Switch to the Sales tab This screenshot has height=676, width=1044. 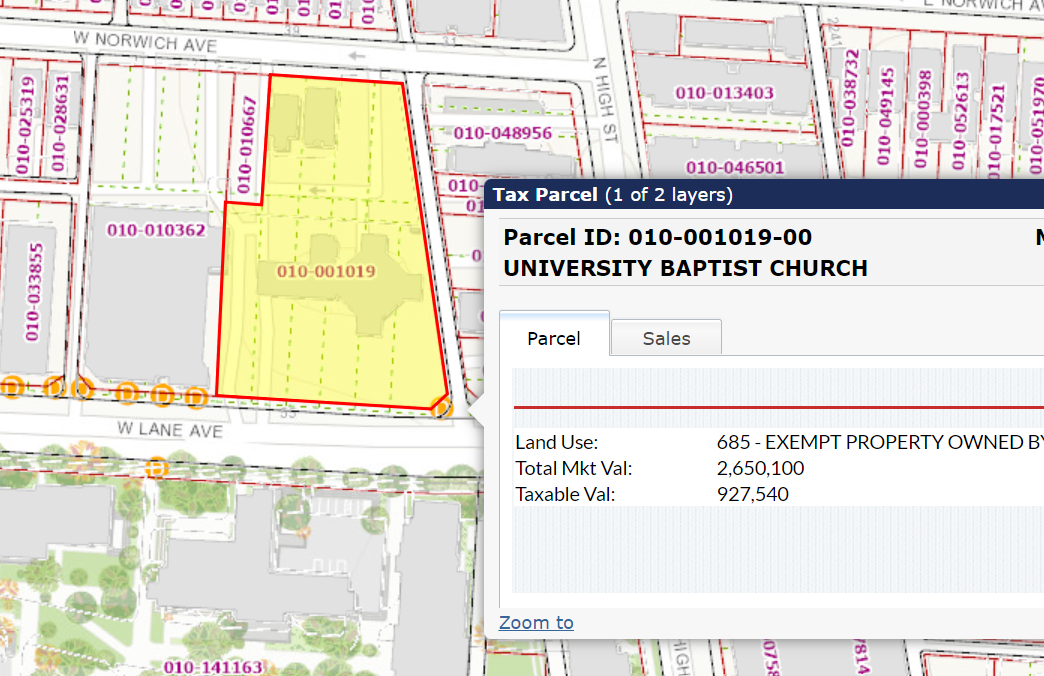[x=666, y=338]
